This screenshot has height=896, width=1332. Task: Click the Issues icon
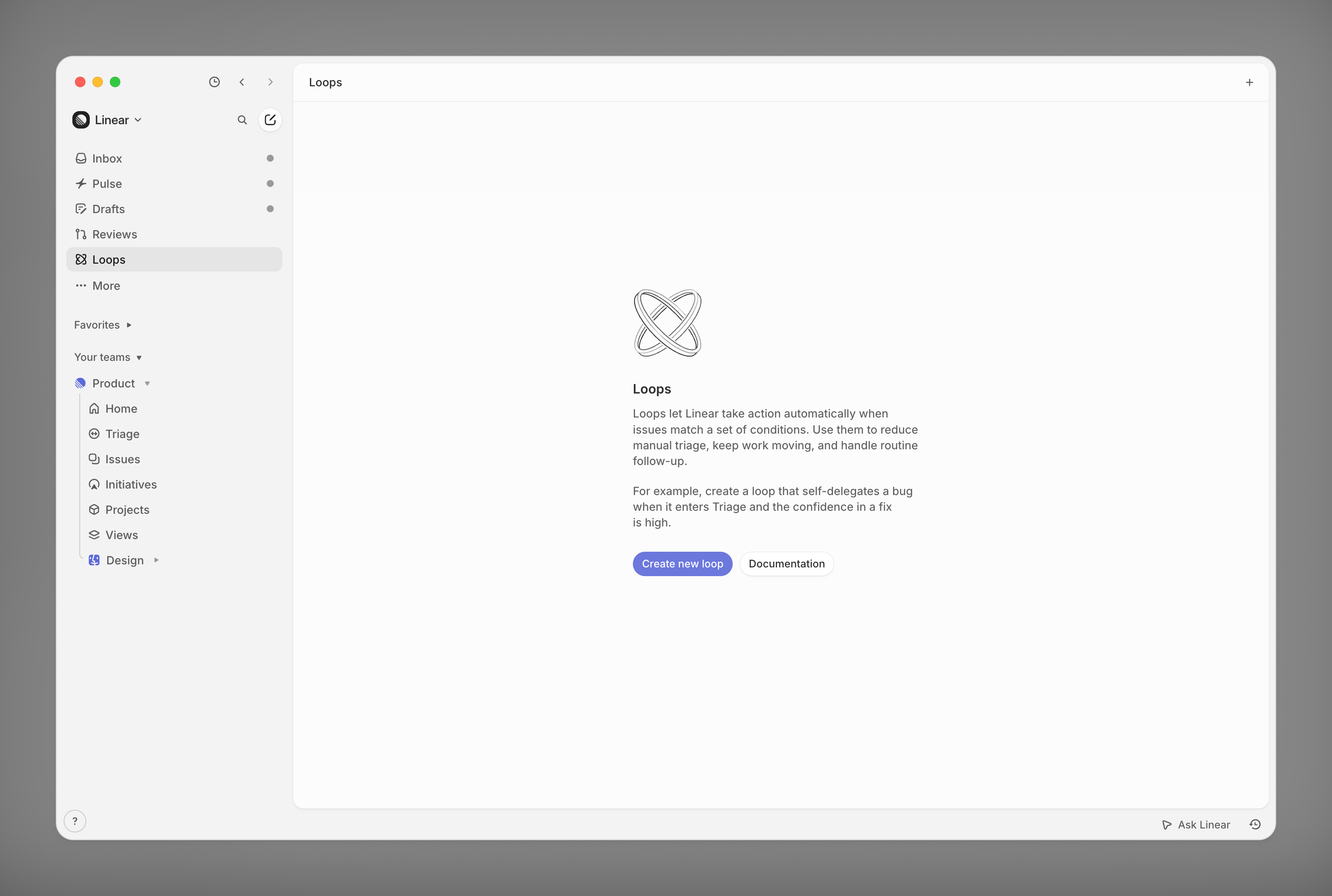pyautogui.click(x=94, y=459)
